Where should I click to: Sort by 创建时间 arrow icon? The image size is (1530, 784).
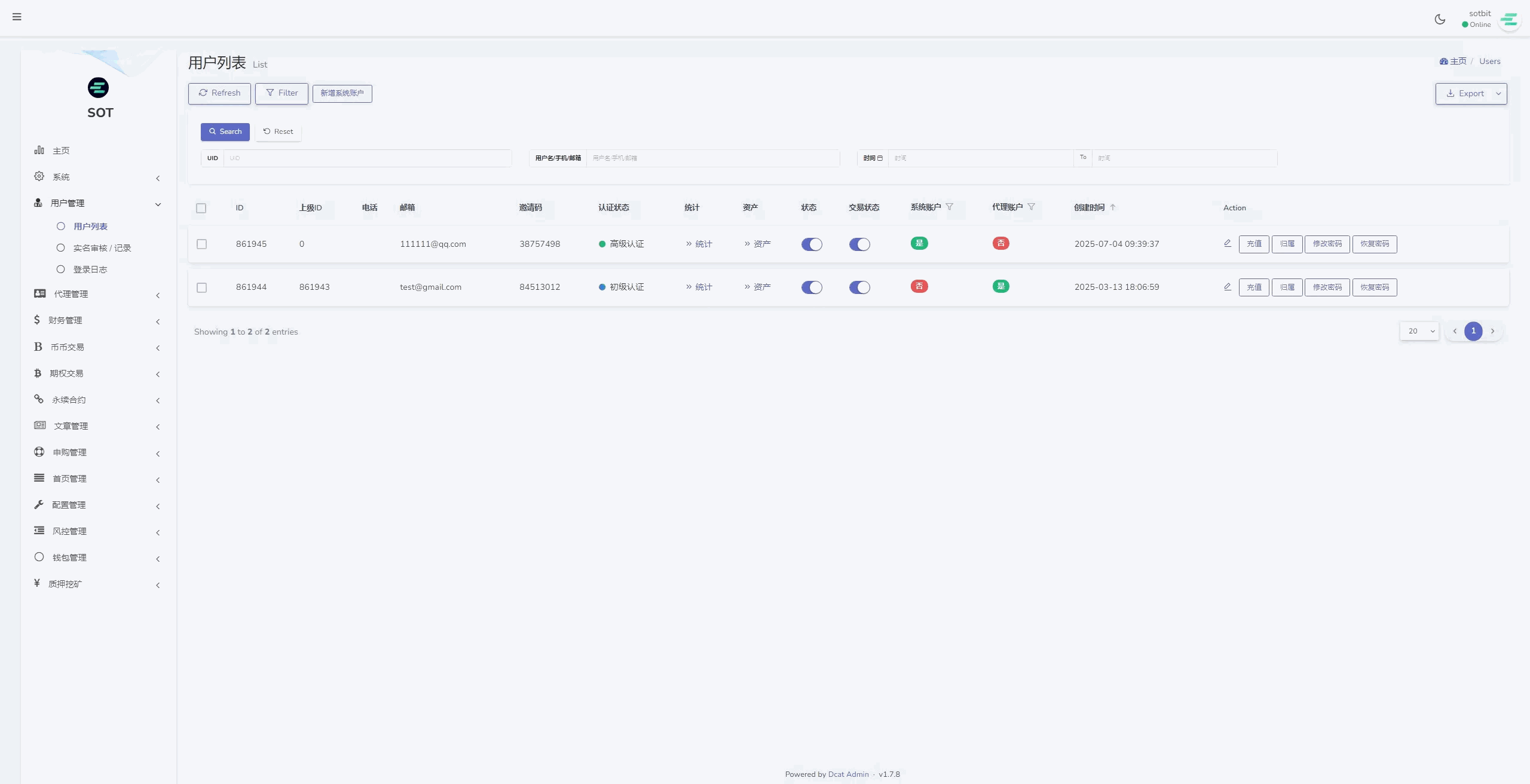click(1112, 207)
